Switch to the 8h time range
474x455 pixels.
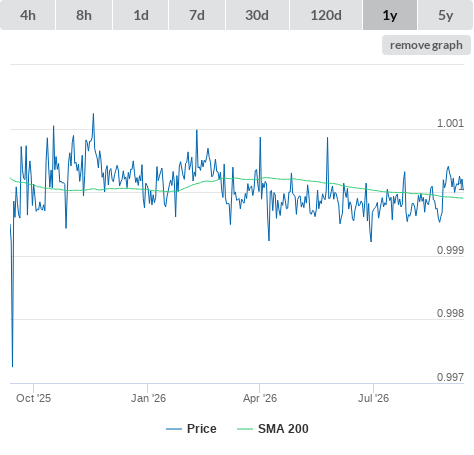[x=84, y=15]
